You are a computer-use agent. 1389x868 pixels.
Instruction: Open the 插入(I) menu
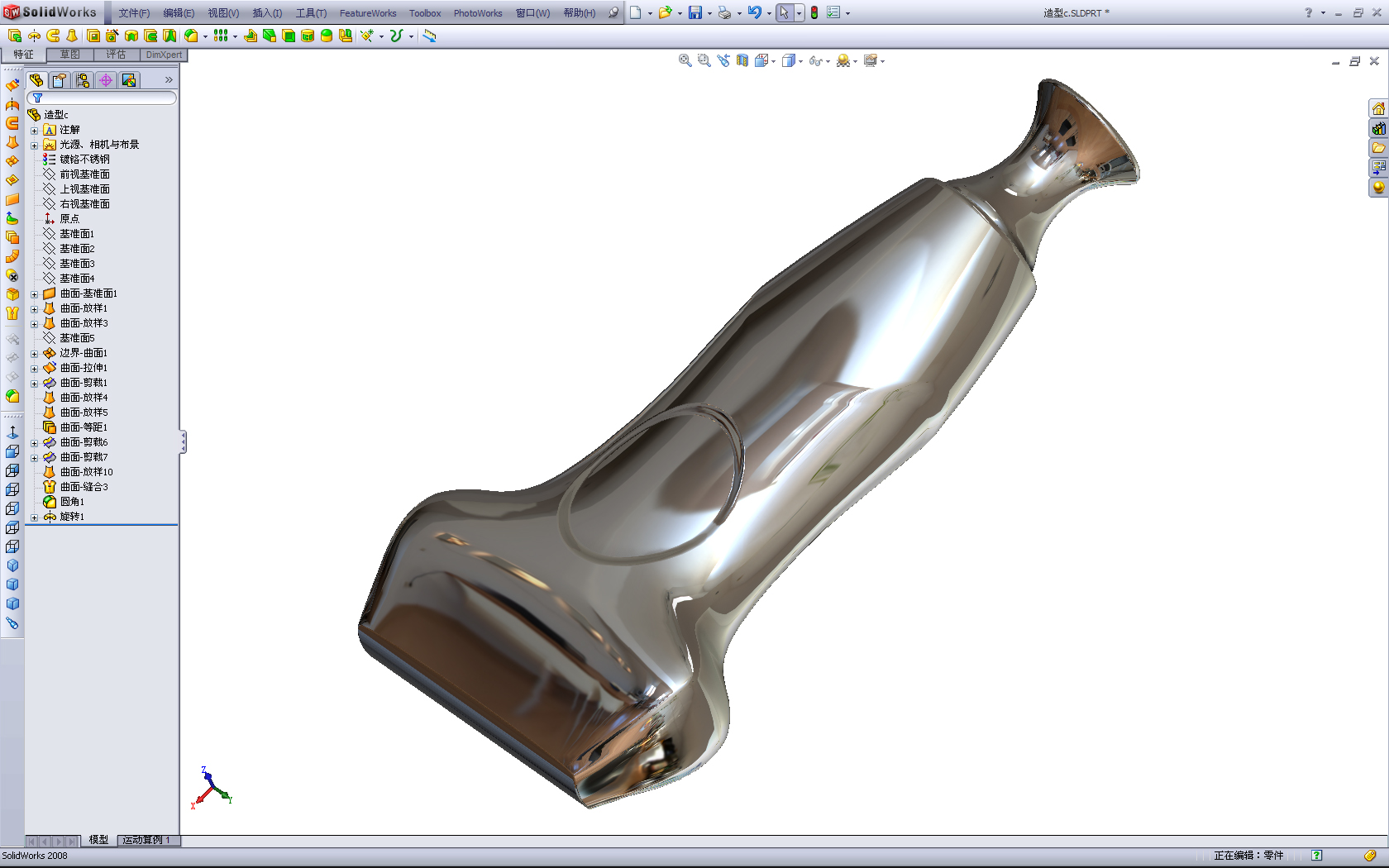tap(267, 13)
